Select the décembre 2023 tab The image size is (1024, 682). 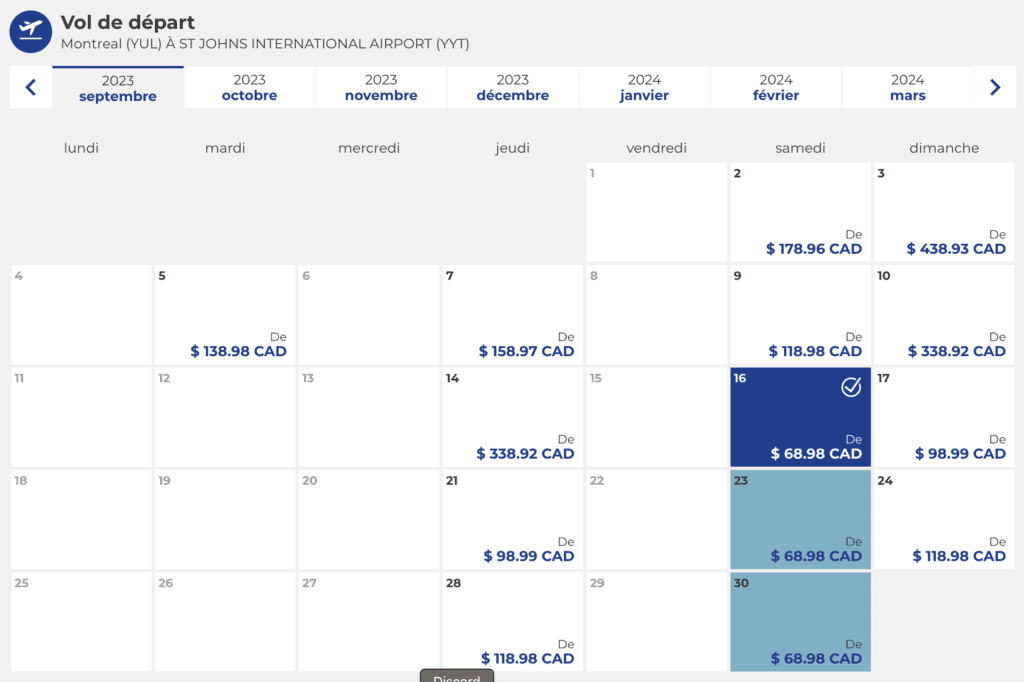[512, 88]
